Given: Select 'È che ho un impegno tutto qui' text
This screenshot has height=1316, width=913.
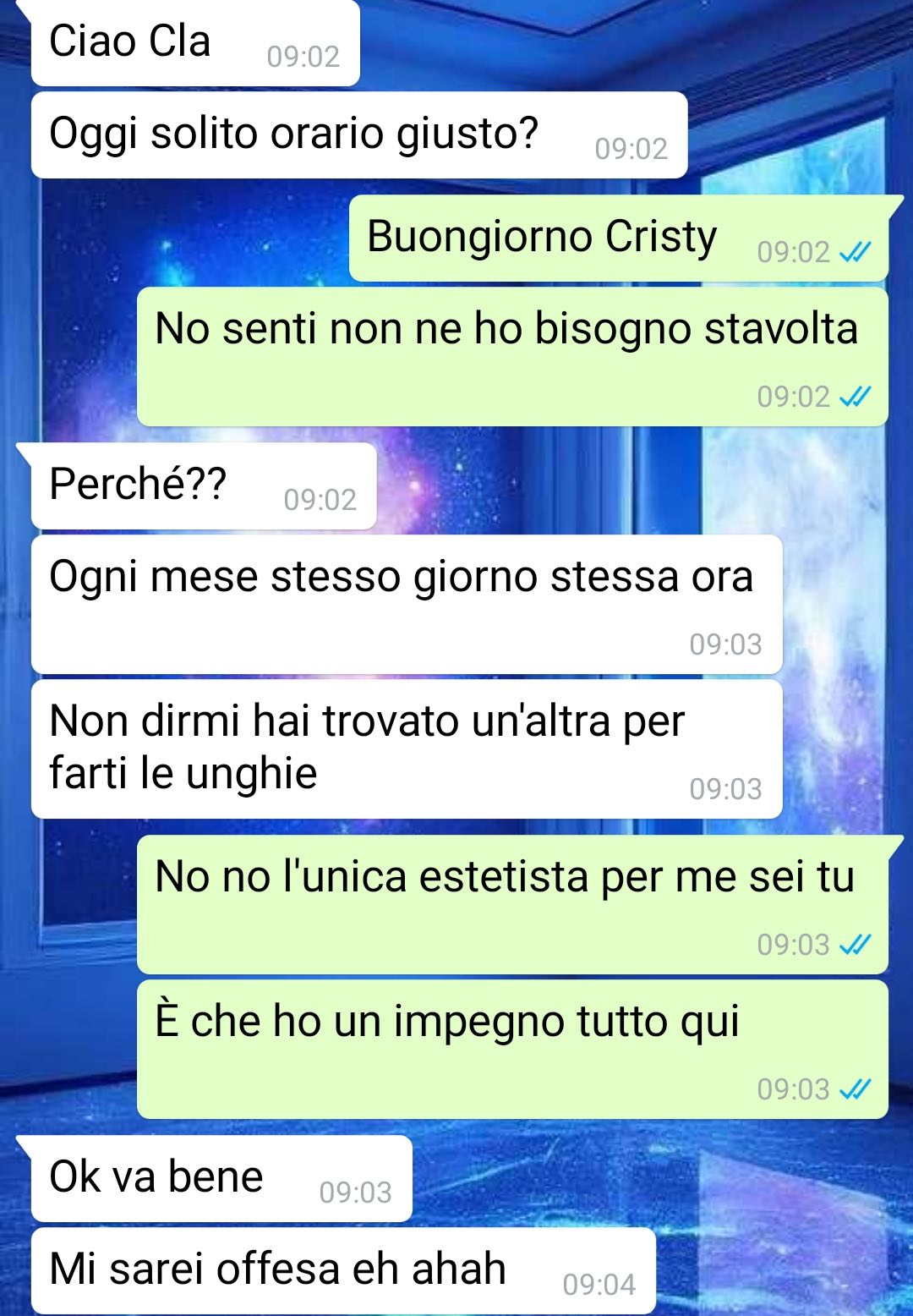Looking at the screenshot, I should click(447, 1021).
